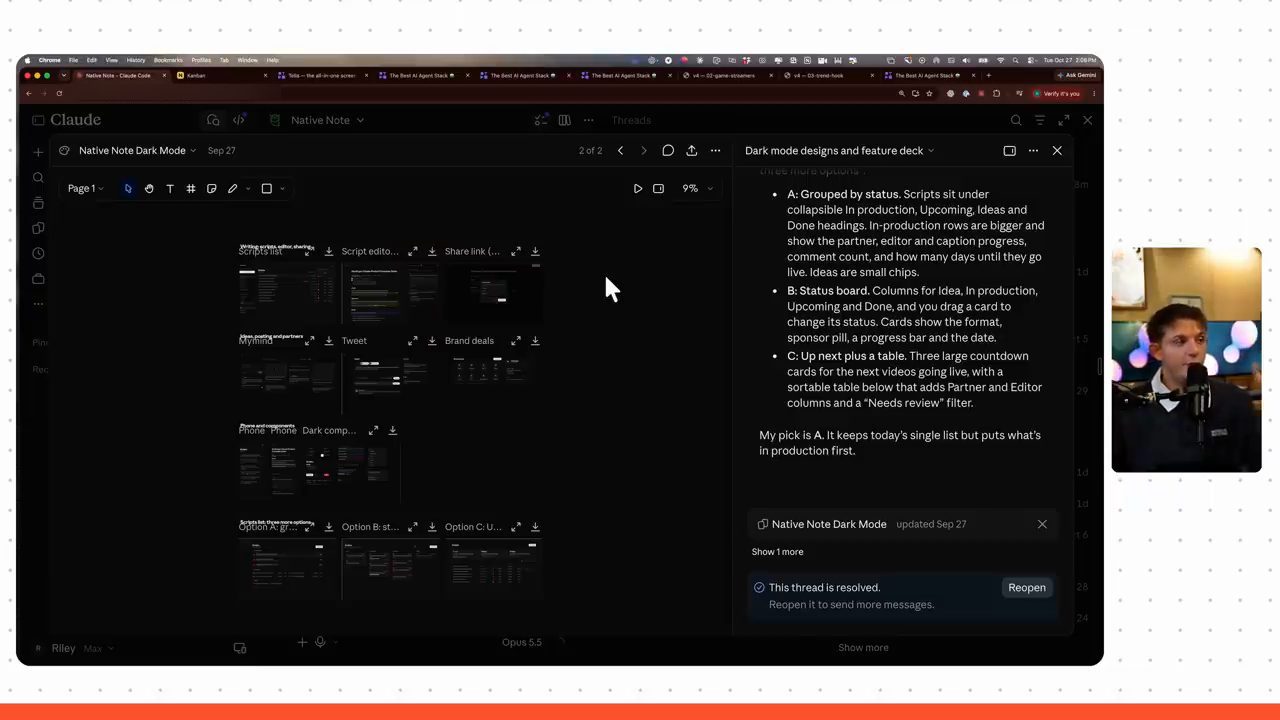Click Show more at the bottom
The width and height of the screenshot is (1280, 720).
point(863,648)
